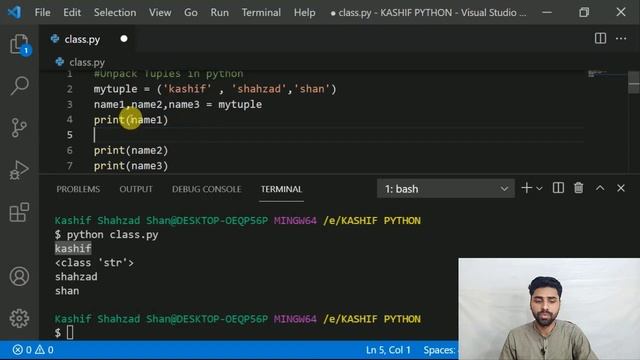This screenshot has width=640, height=360.
Task: Open the Explorer view in activity bar
Action: tap(19, 44)
